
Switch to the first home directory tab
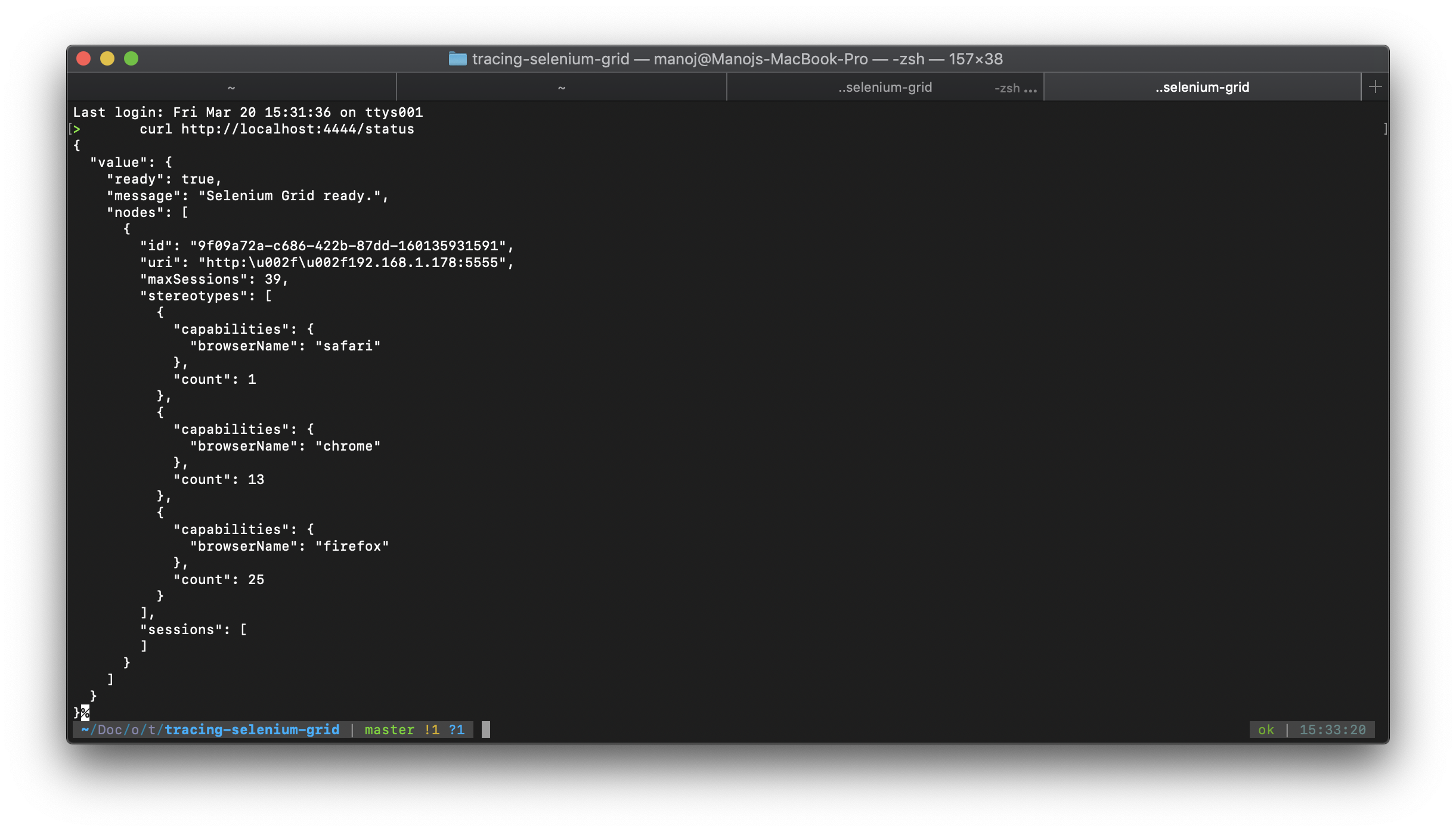pos(231,88)
